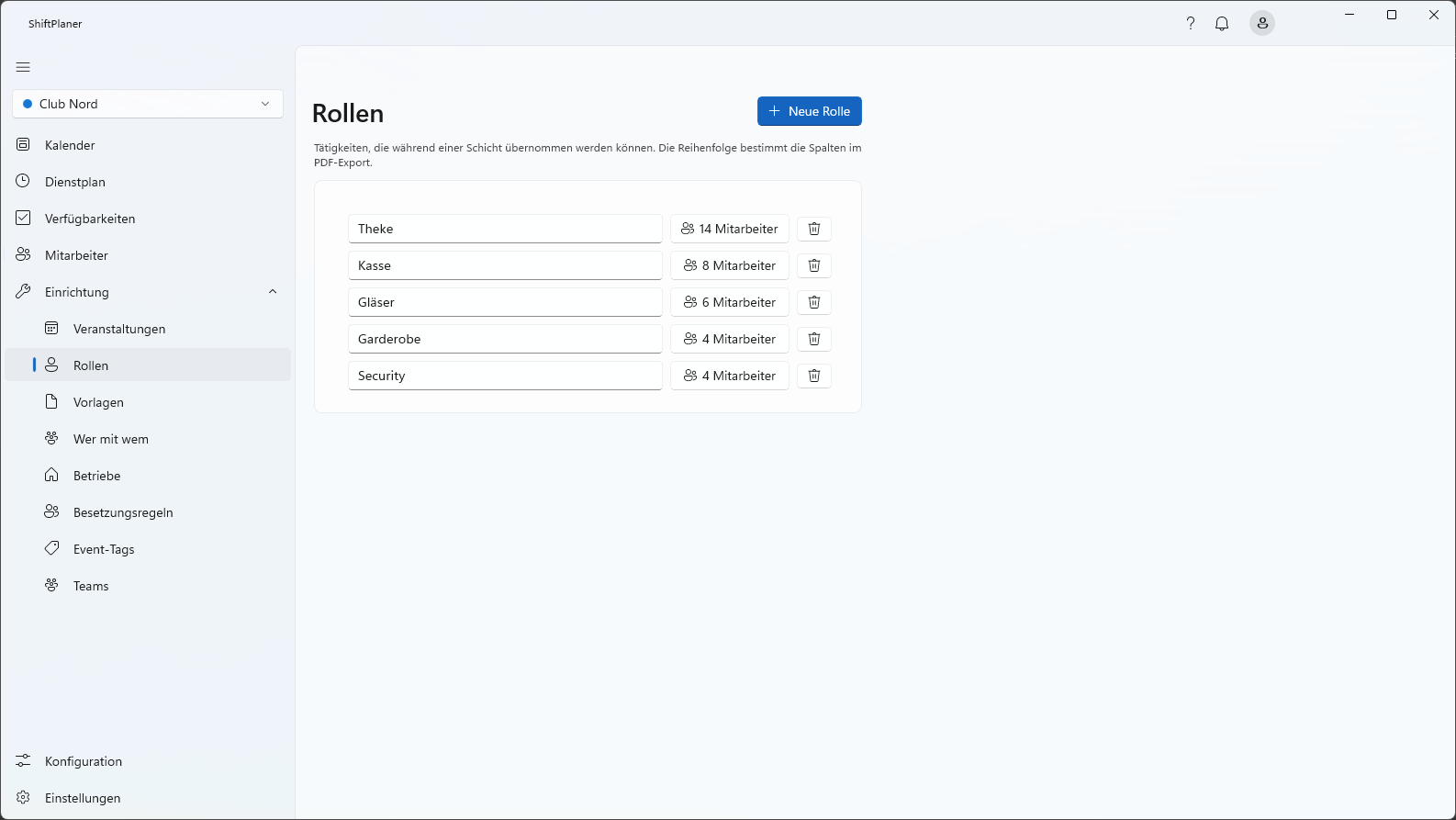Screen dimensions: 1456x820
Task: Open the user account avatar
Action: [1262, 24]
